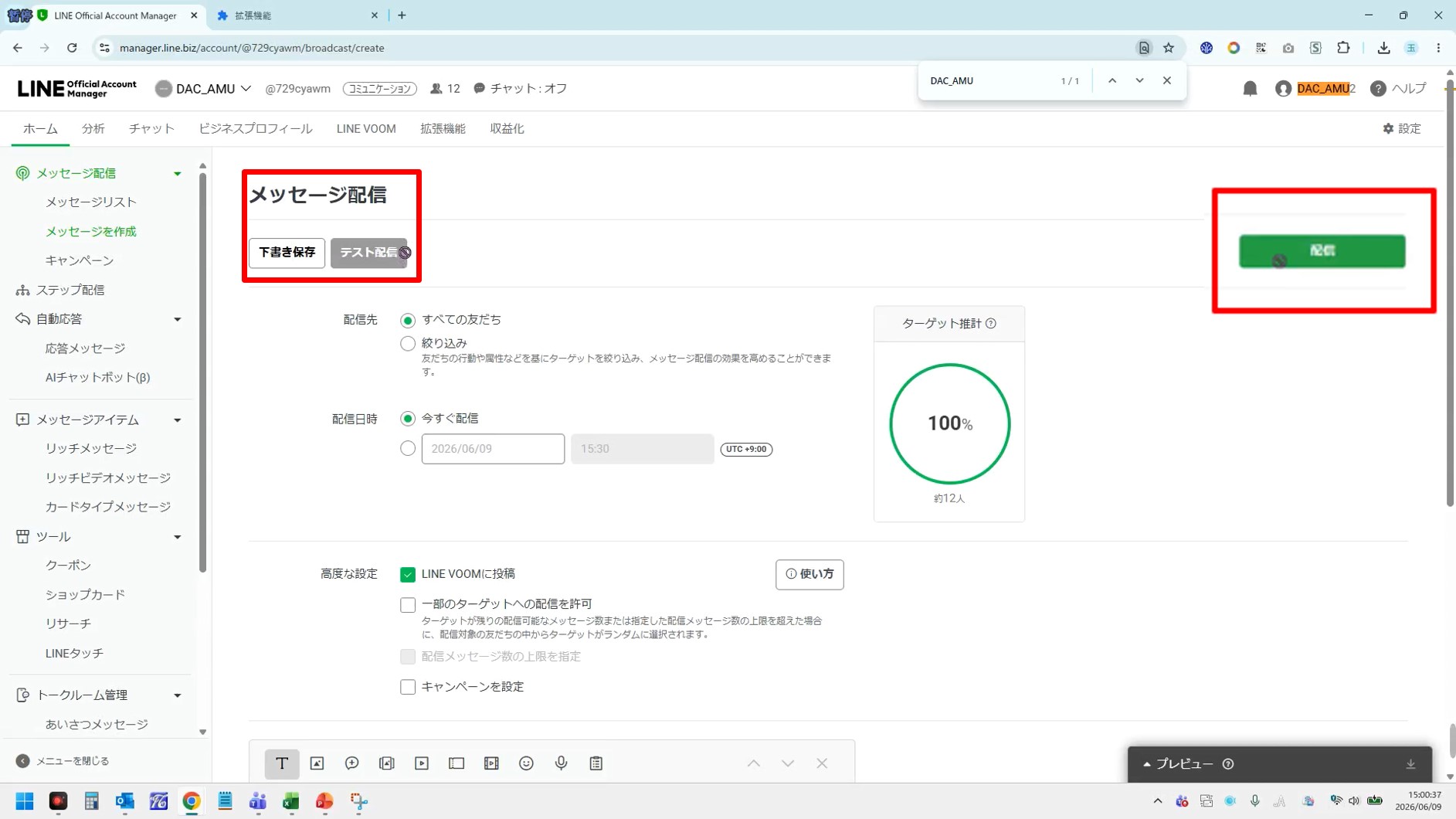Open リッチメッセージ in sidebar

(x=91, y=449)
